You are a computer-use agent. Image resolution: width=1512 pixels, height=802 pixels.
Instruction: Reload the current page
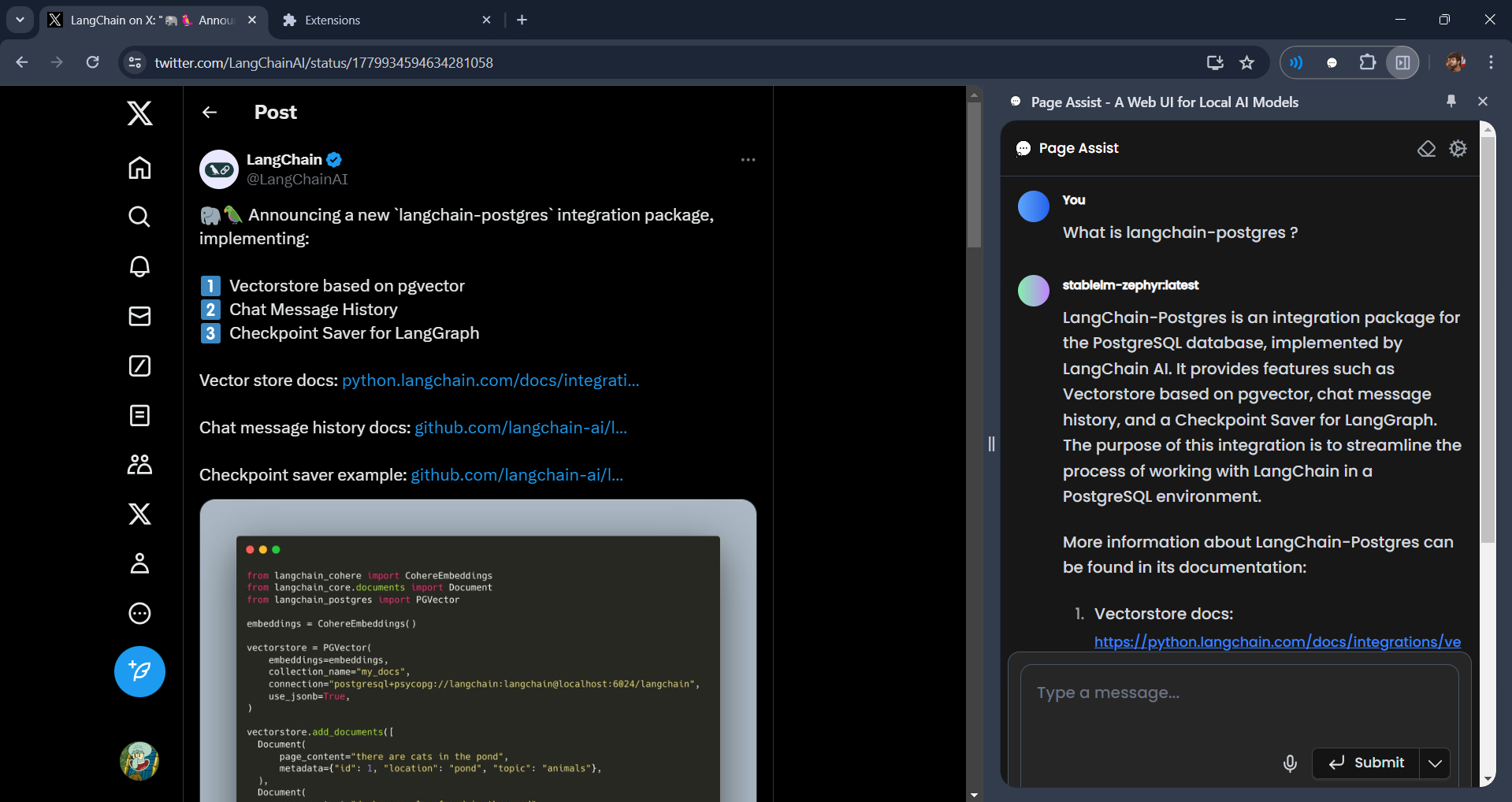pos(92,62)
